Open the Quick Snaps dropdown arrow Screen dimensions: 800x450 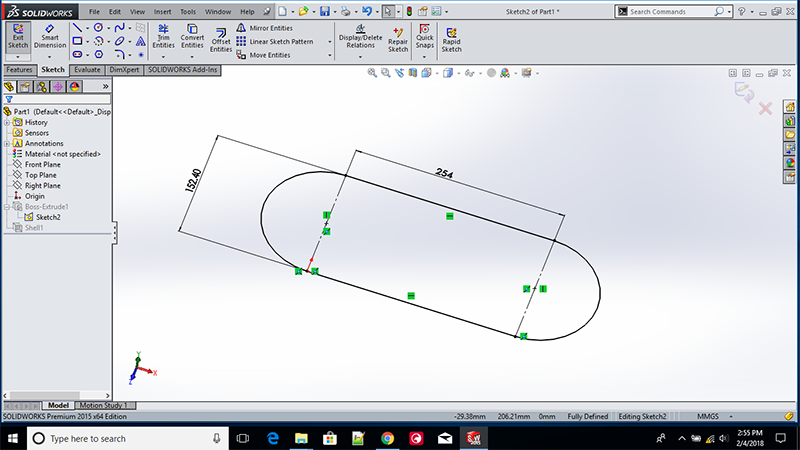(424, 57)
